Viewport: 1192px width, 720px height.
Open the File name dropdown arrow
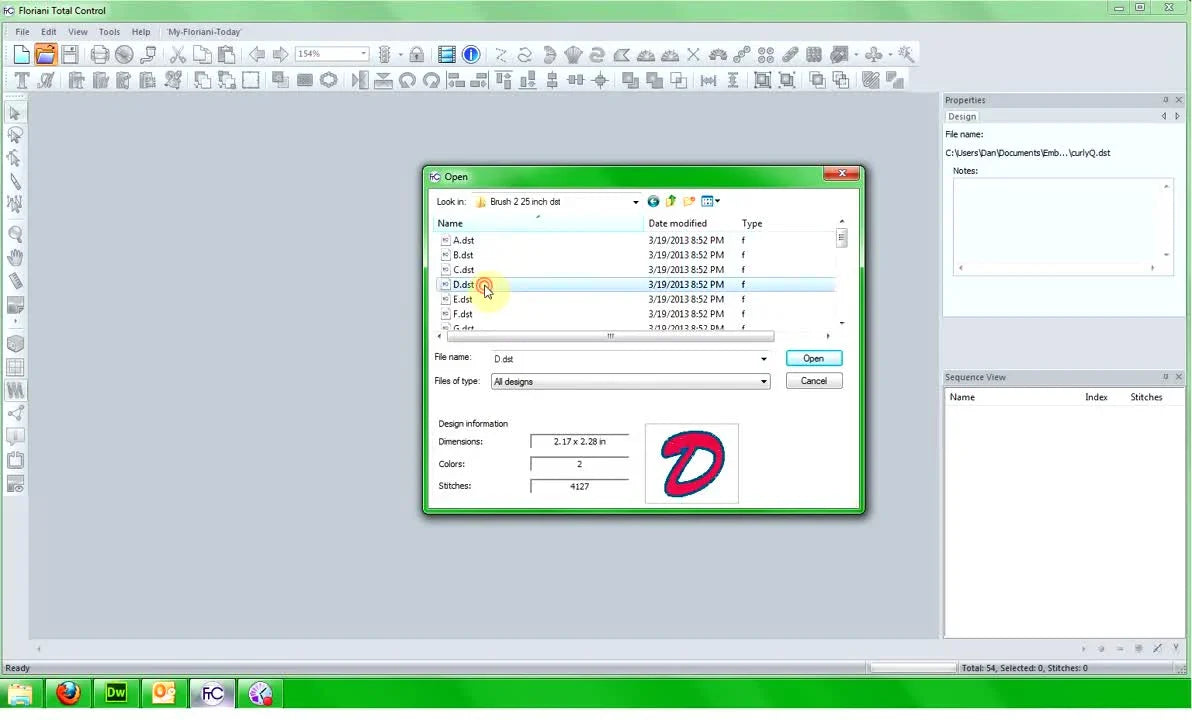click(763, 358)
